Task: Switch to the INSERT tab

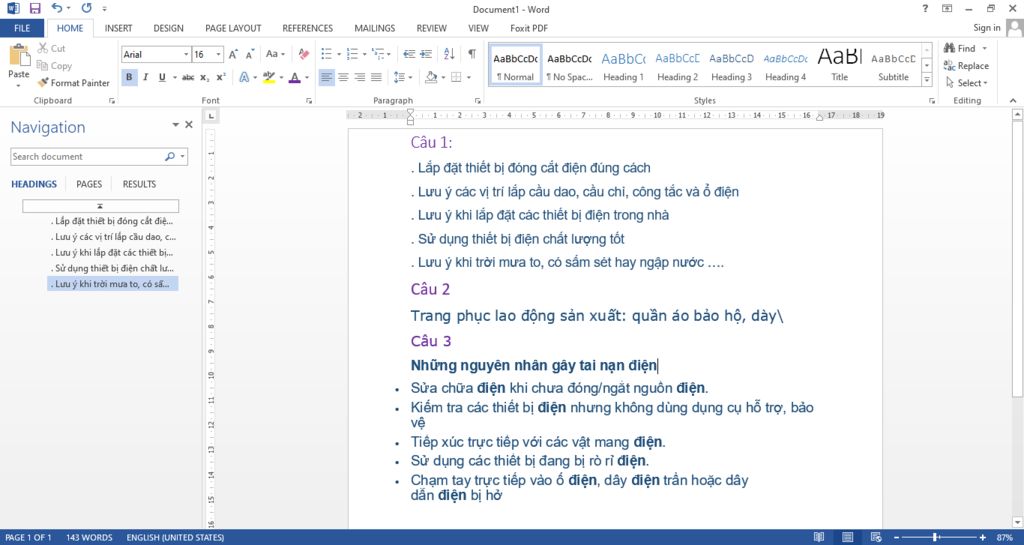Action: [118, 28]
